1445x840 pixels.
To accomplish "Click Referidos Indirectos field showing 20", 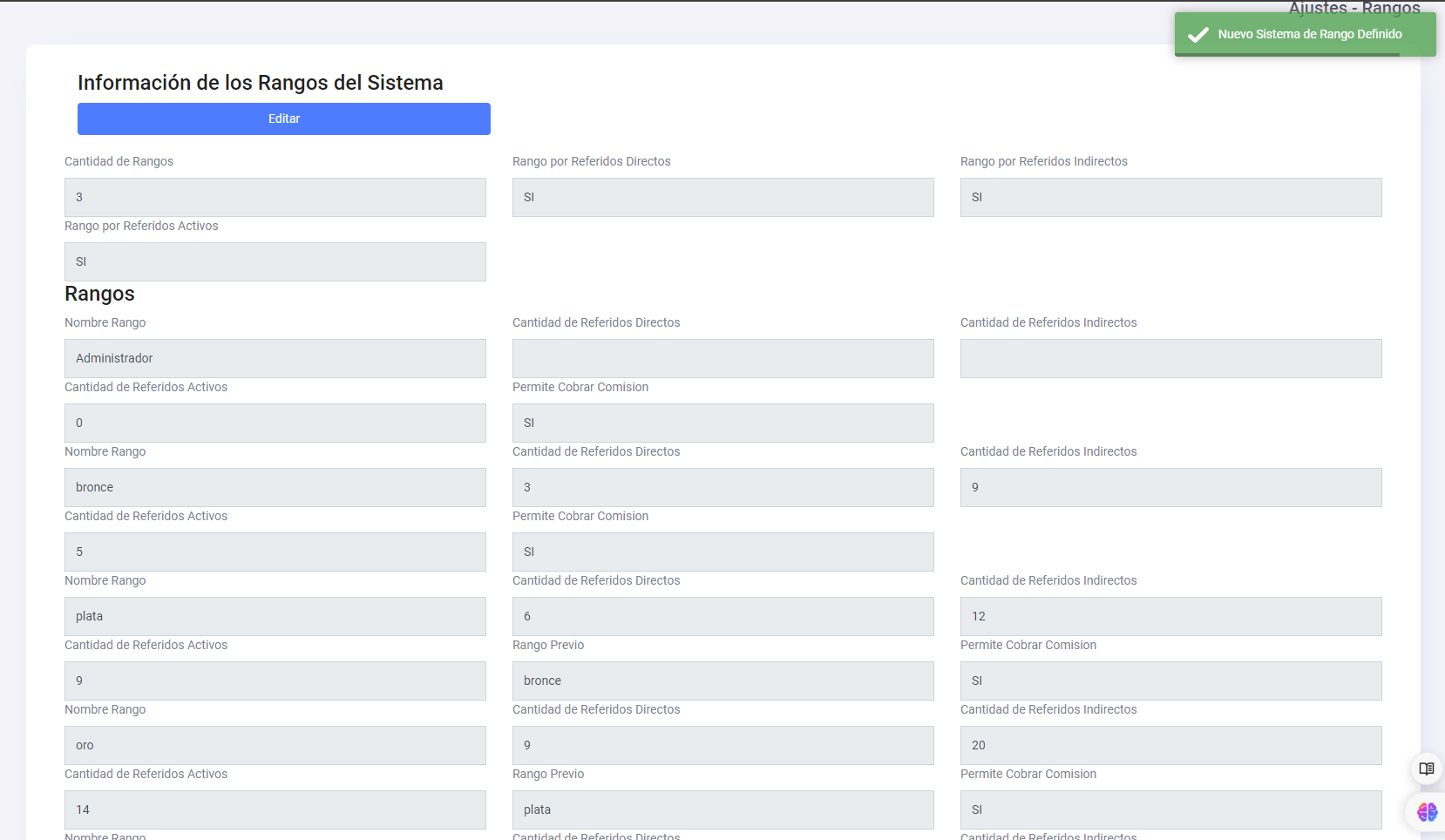I will pyautogui.click(x=1170, y=746).
